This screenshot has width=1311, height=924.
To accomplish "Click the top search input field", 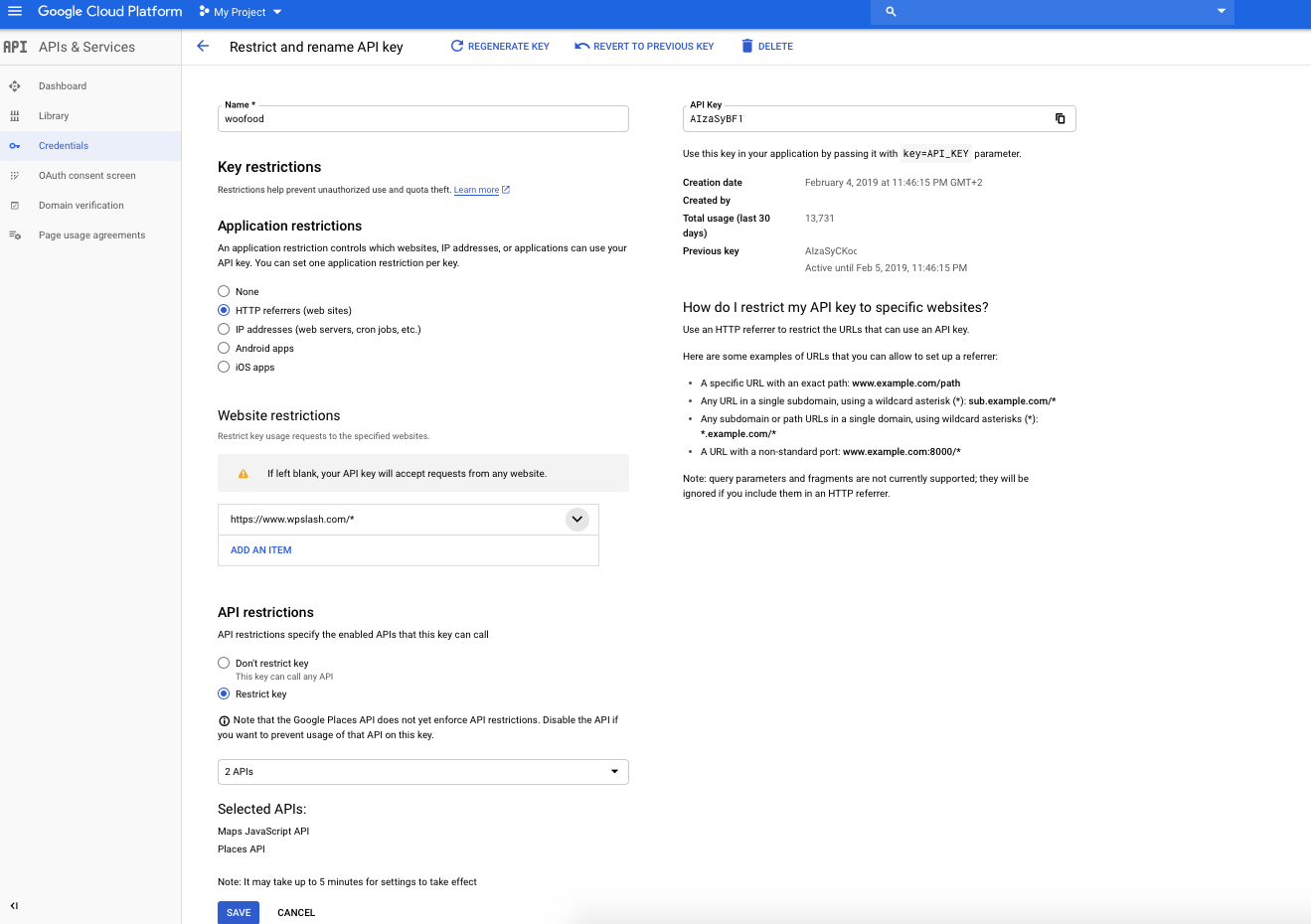I will 1053,12.
